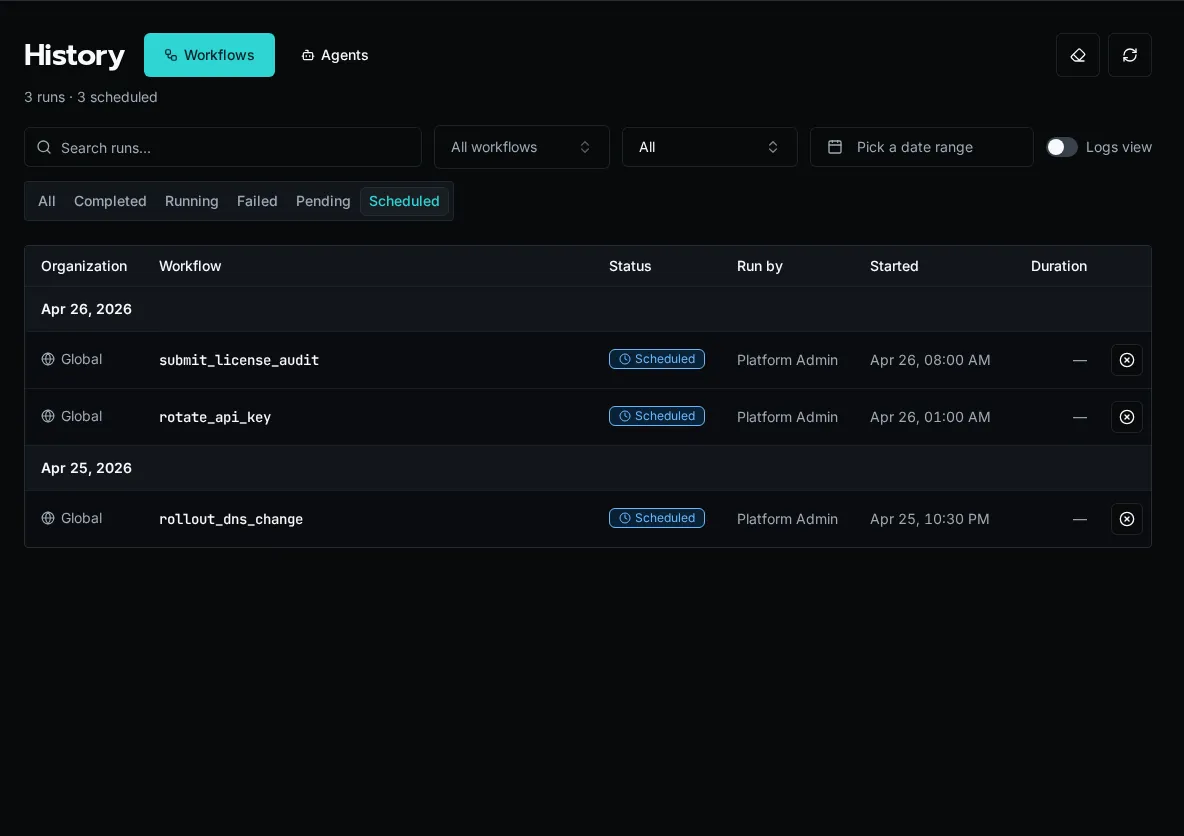This screenshot has height=836, width=1184.
Task: Open the rotate_api_key workflow run
Action: [215, 417]
